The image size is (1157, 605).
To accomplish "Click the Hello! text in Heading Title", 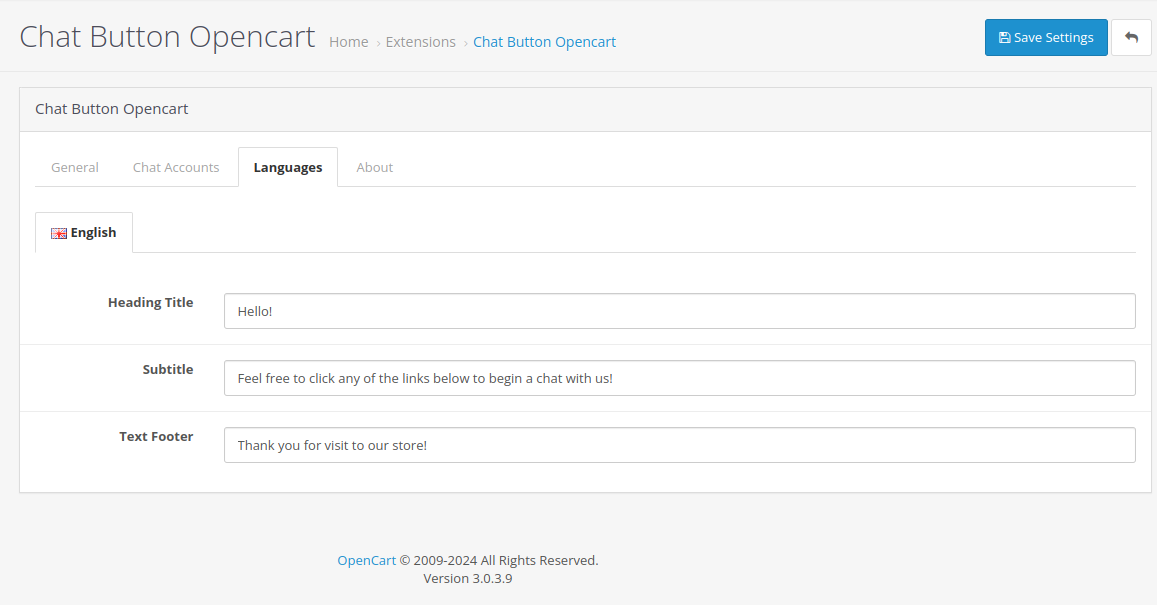I will [253, 311].
